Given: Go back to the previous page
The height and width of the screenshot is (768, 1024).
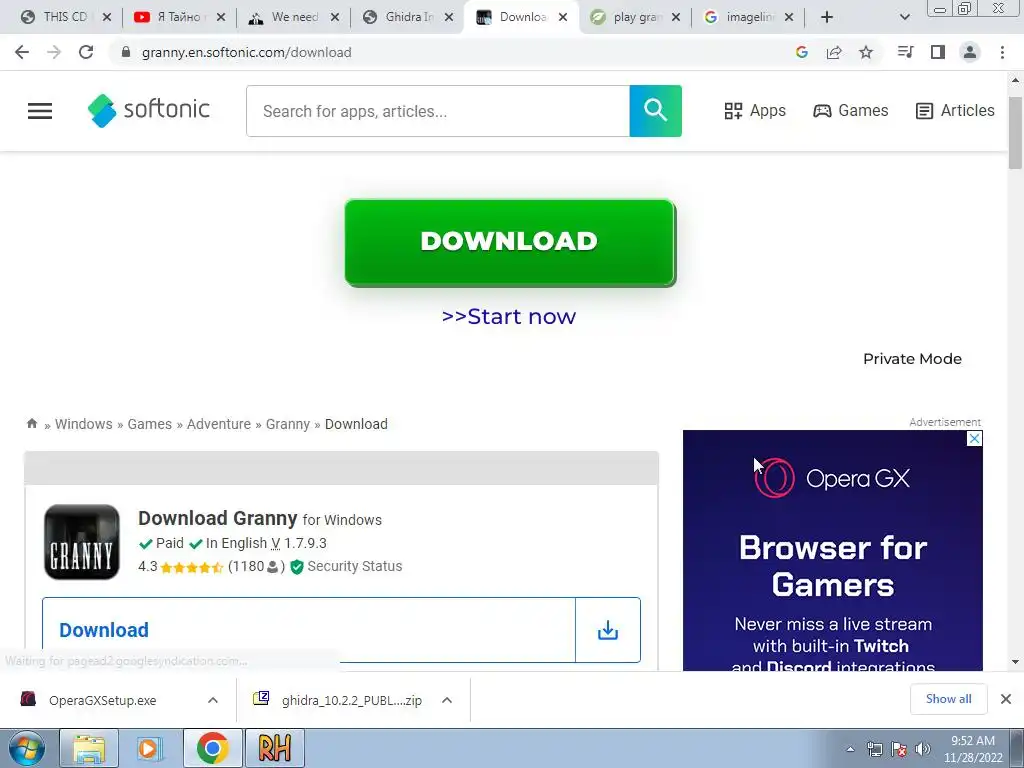Looking at the screenshot, I should click(x=22, y=52).
